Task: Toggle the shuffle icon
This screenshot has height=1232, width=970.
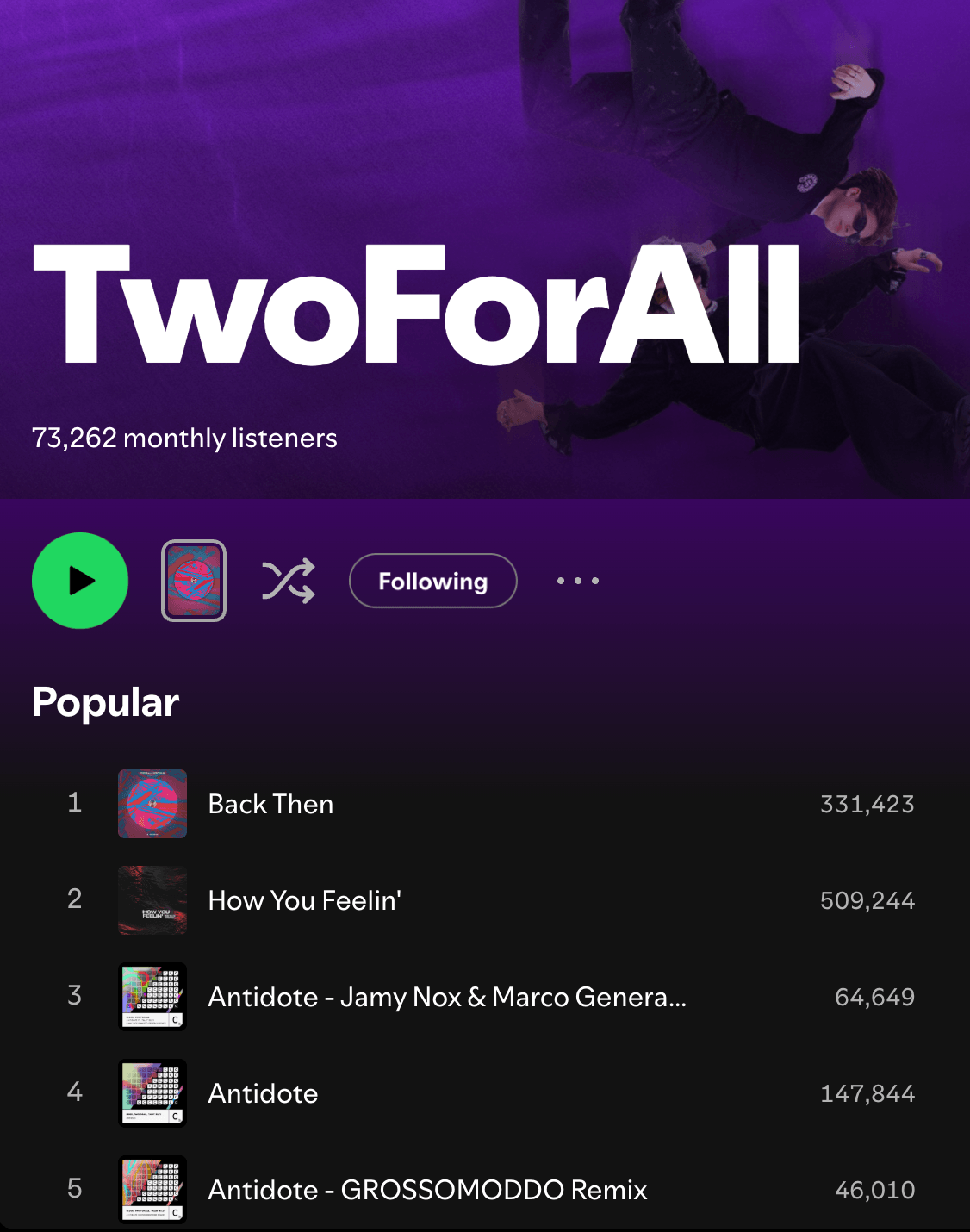Action: 289,581
